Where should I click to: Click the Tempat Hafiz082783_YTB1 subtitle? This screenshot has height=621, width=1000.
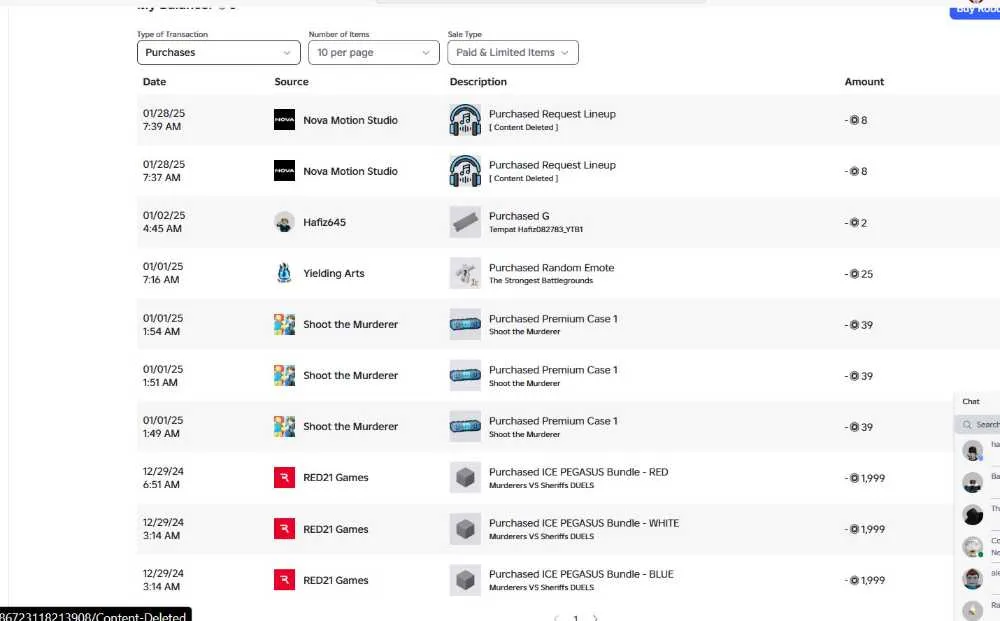536,230
